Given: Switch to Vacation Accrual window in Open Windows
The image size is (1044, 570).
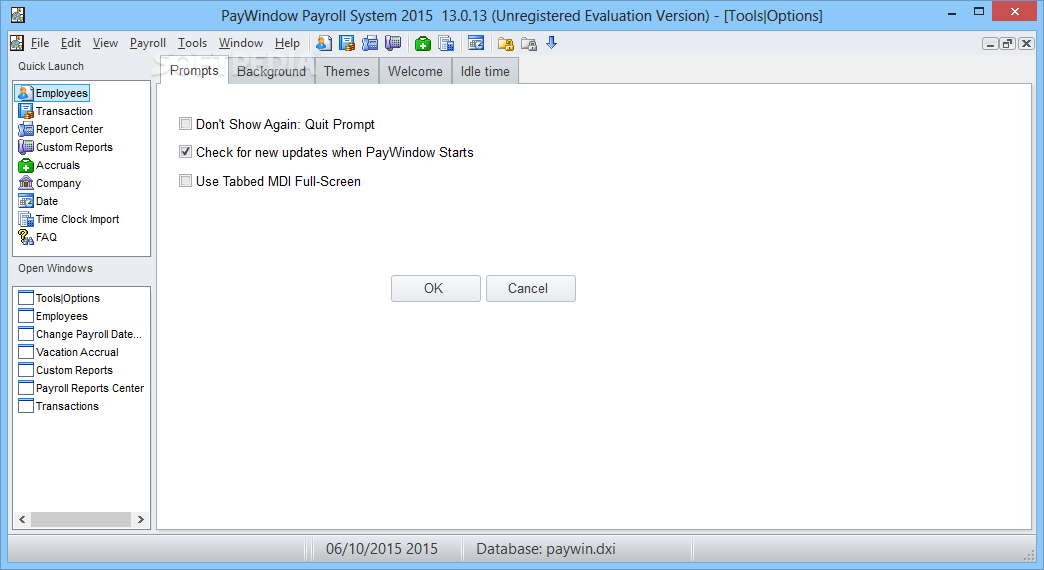Looking at the screenshot, I should [69, 352].
